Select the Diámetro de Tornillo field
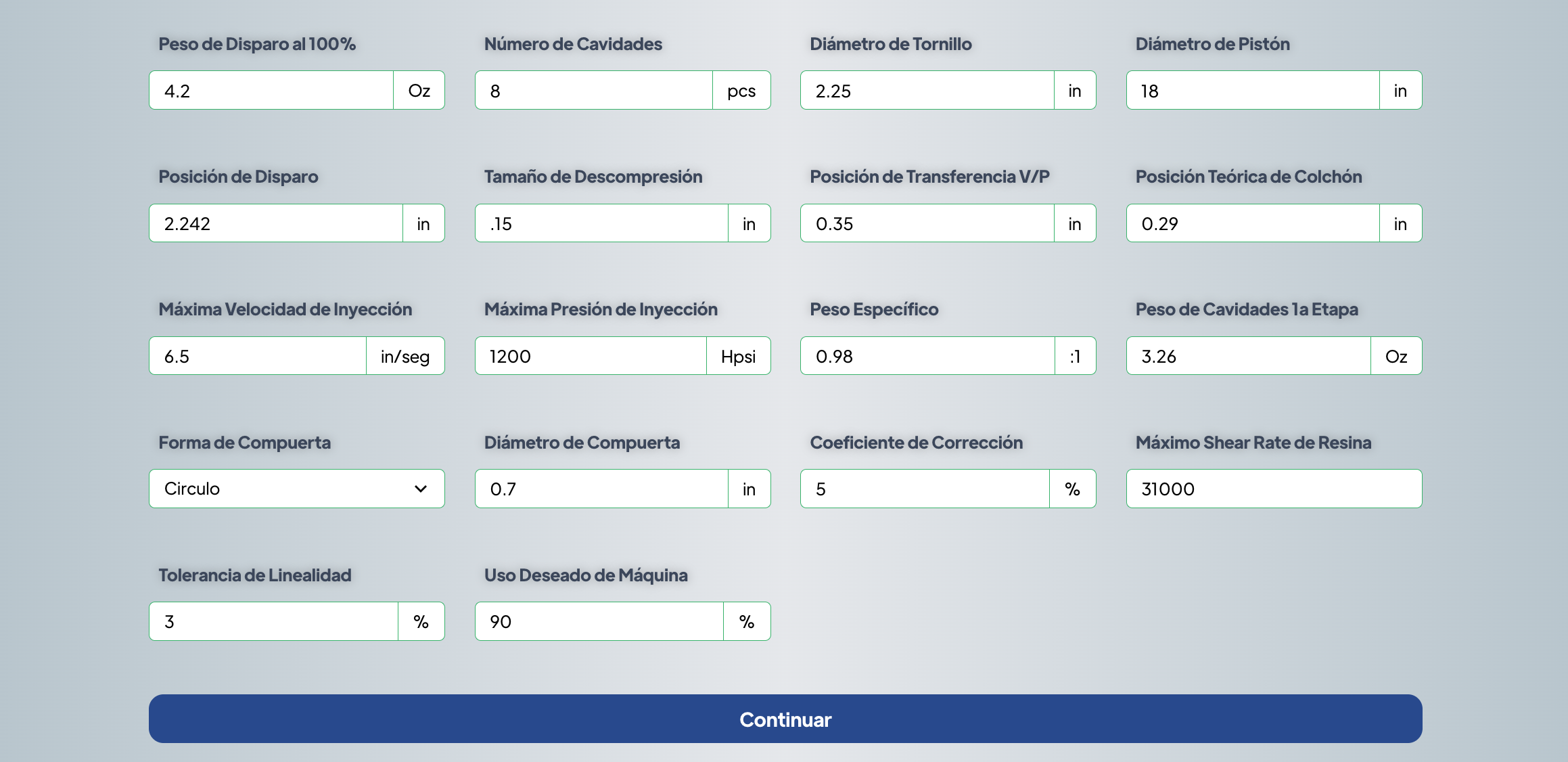1568x762 pixels. [x=927, y=91]
